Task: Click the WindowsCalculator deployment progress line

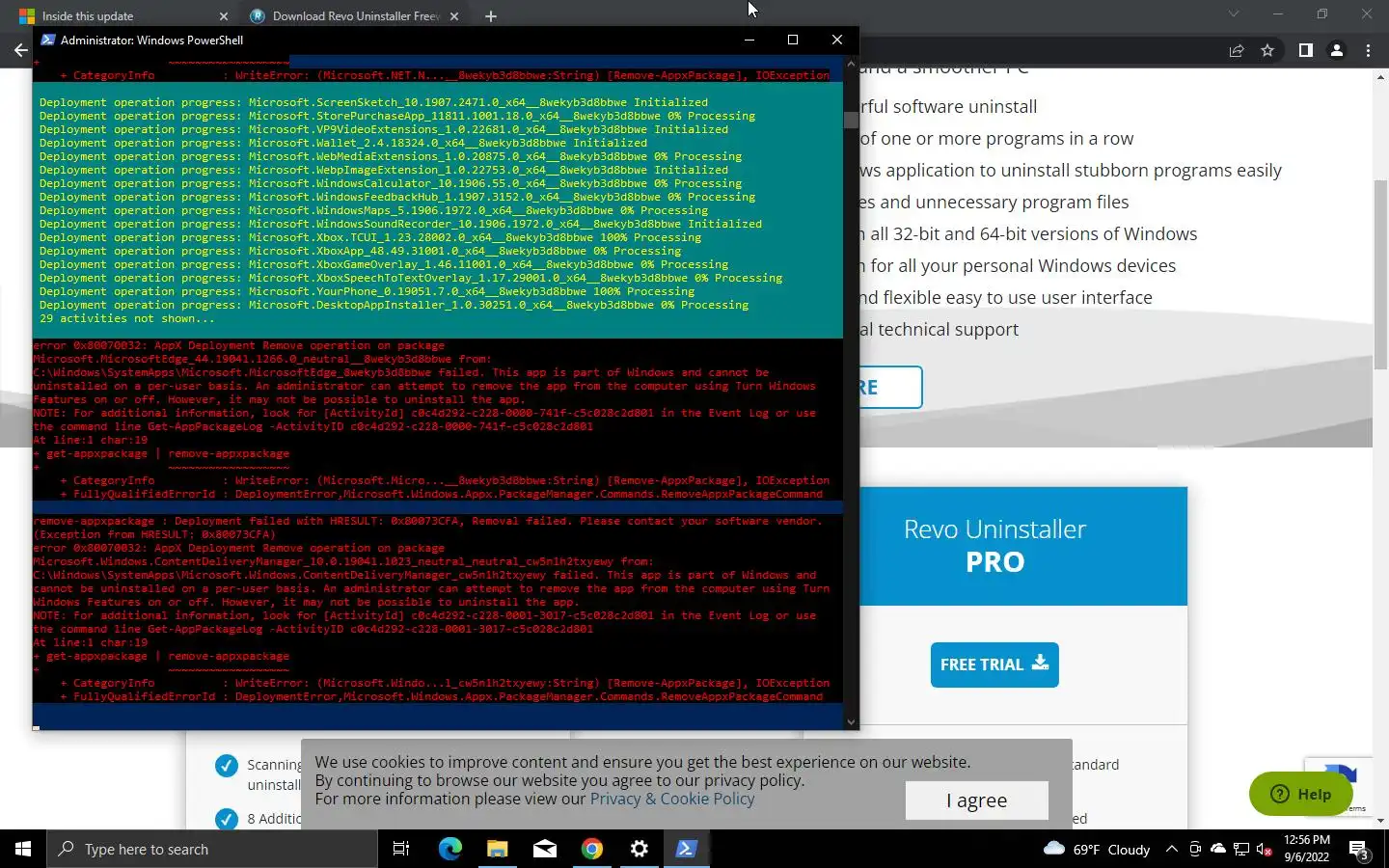Action: pos(391,183)
